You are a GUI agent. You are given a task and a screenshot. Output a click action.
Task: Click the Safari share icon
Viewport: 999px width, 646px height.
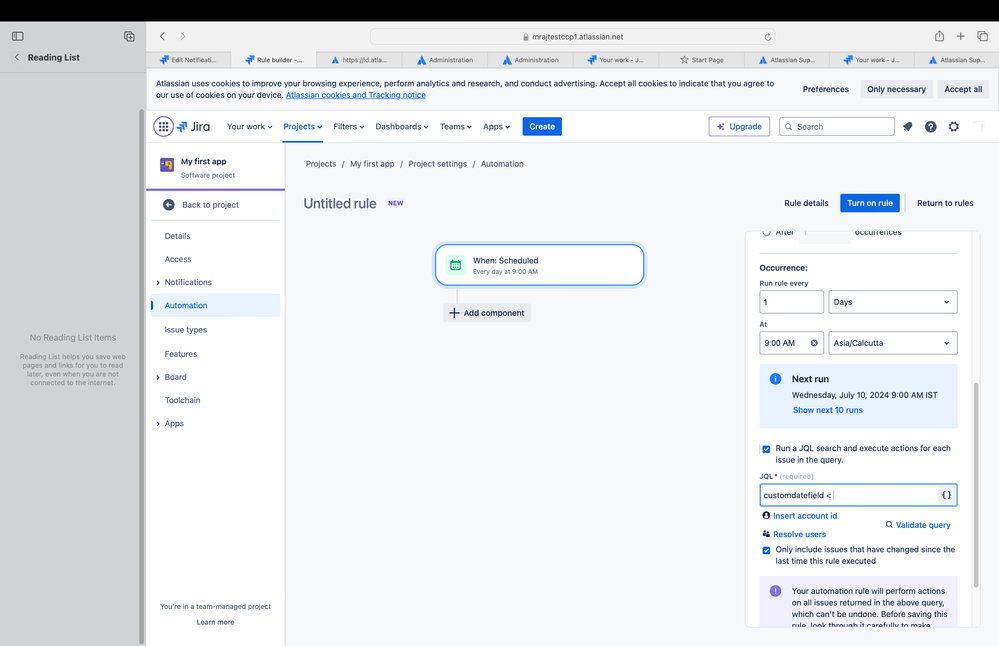939,36
